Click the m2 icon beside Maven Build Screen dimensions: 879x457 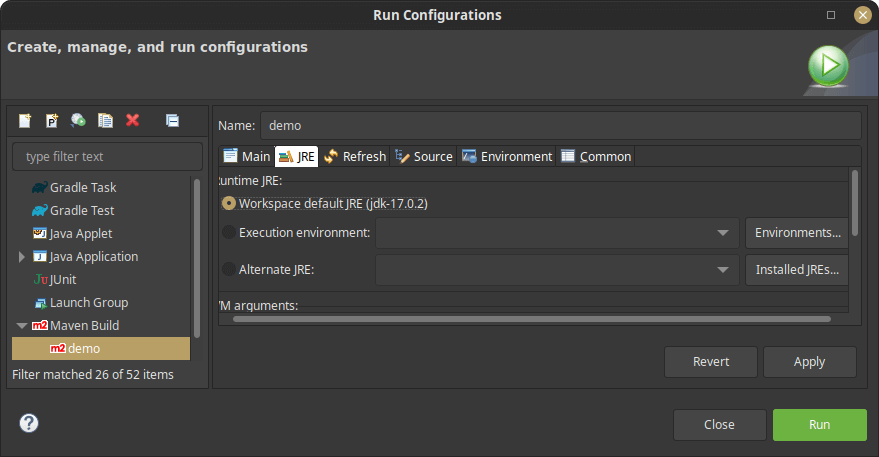(40, 325)
